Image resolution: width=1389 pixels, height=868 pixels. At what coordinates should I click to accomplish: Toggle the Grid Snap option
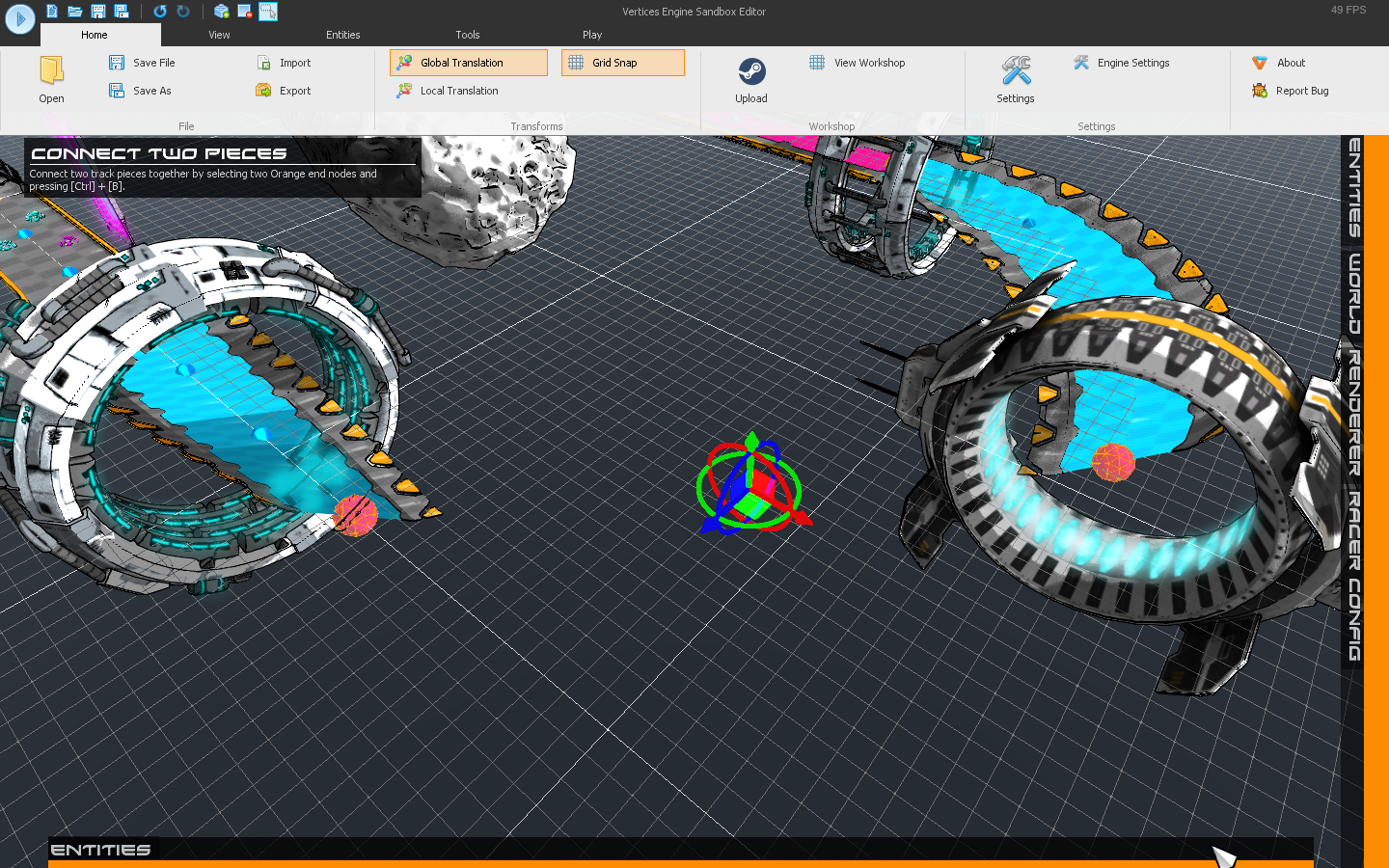point(622,63)
